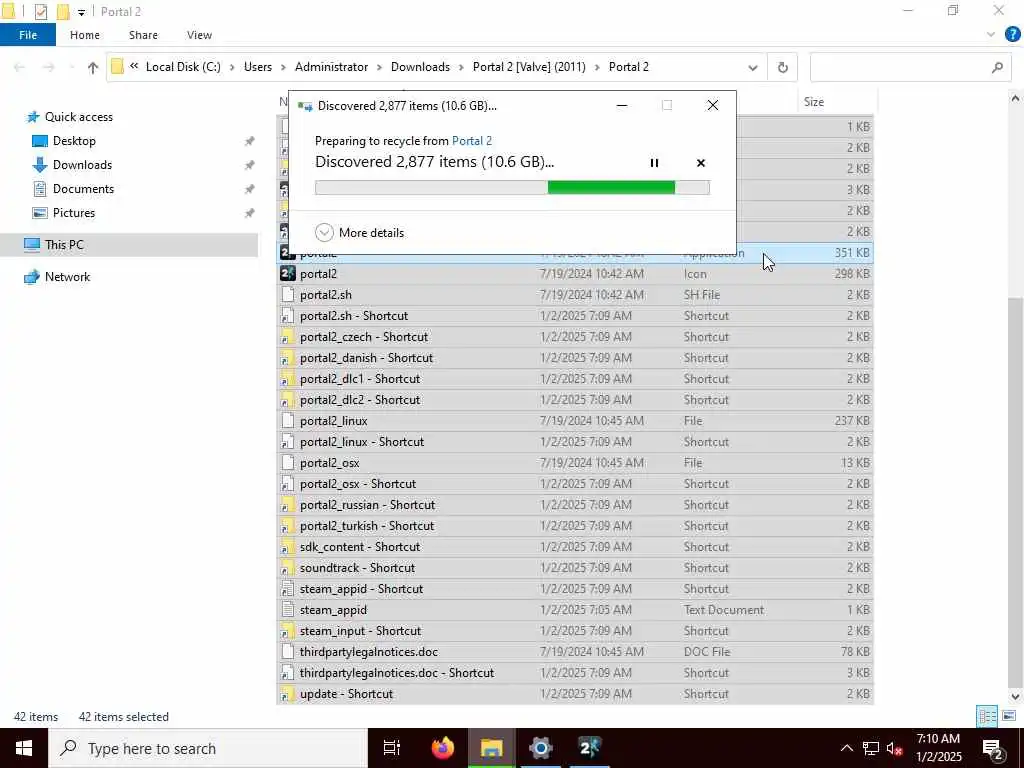Select steam_input - Shortcut
This screenshot has width=1024, height=768.
[x=575, y=631]
